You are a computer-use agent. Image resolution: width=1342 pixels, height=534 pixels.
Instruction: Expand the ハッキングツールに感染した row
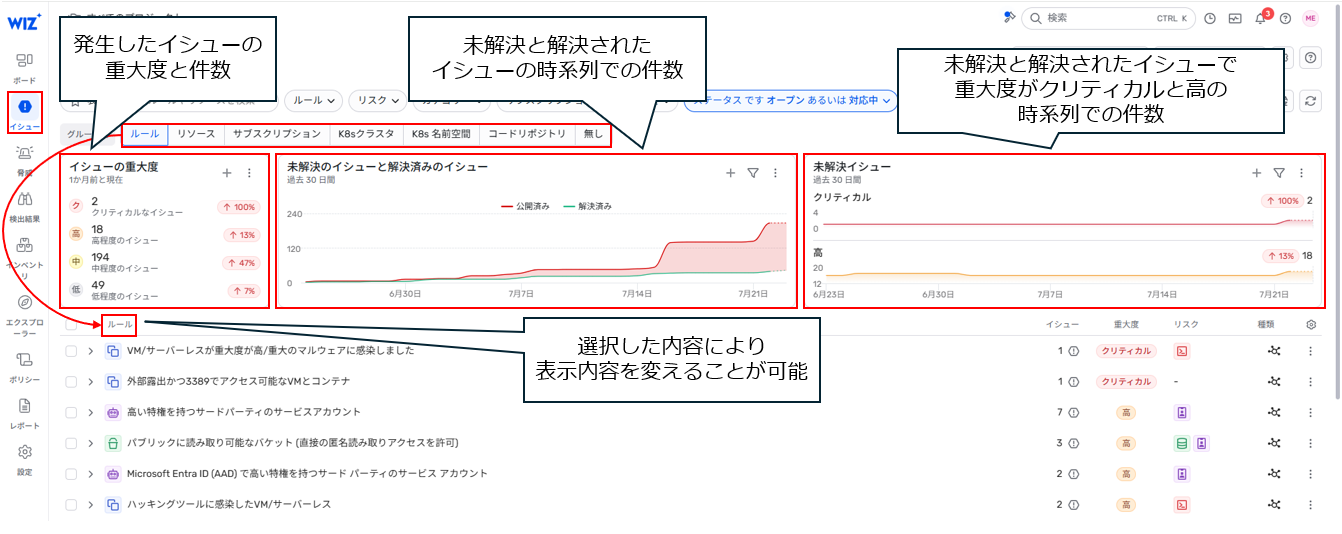90,504
